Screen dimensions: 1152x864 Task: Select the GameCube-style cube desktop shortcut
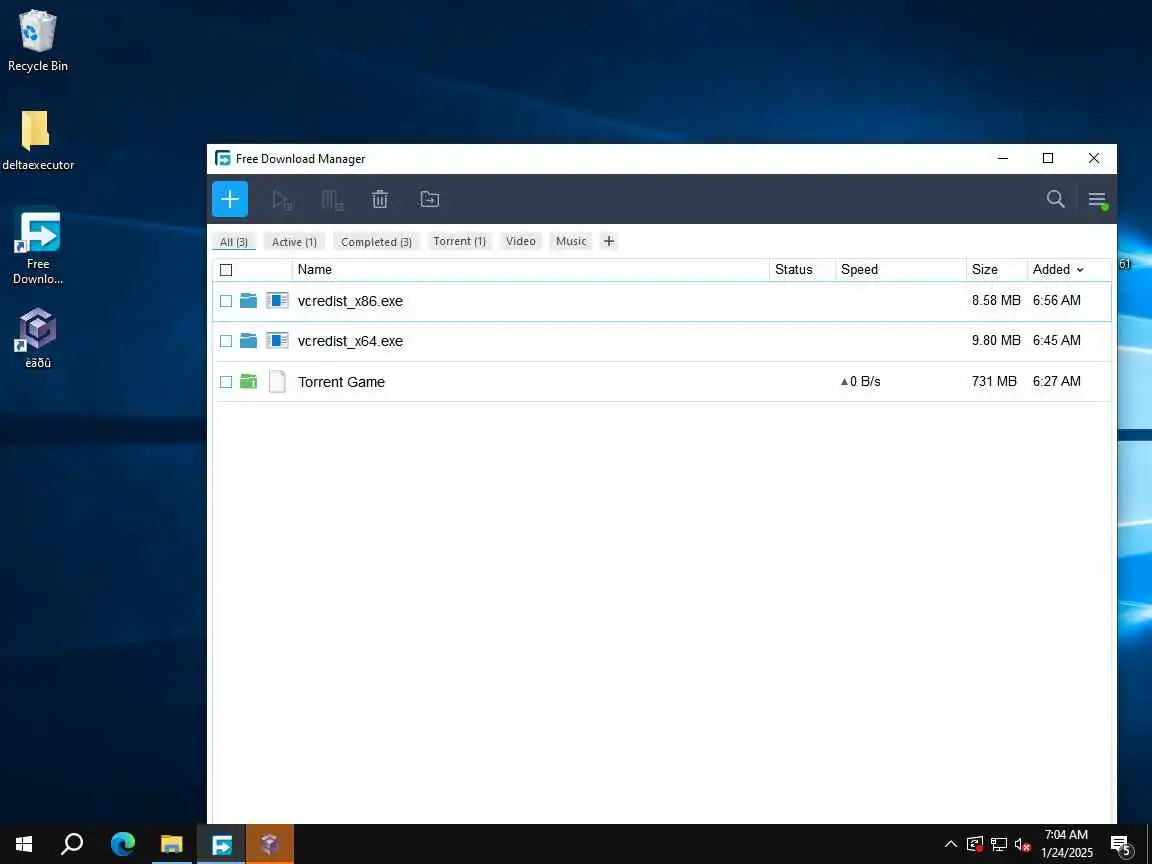(x=37, y=338)
